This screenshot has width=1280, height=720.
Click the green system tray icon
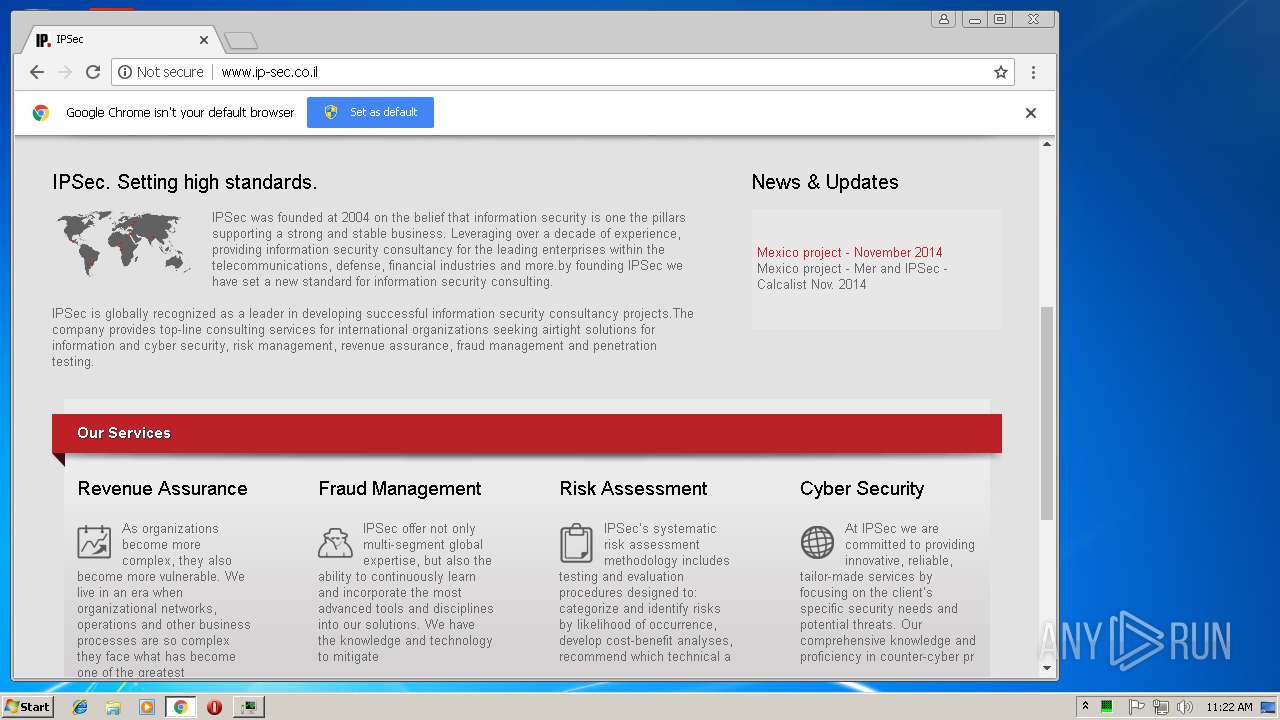[x=1107, y=707]
